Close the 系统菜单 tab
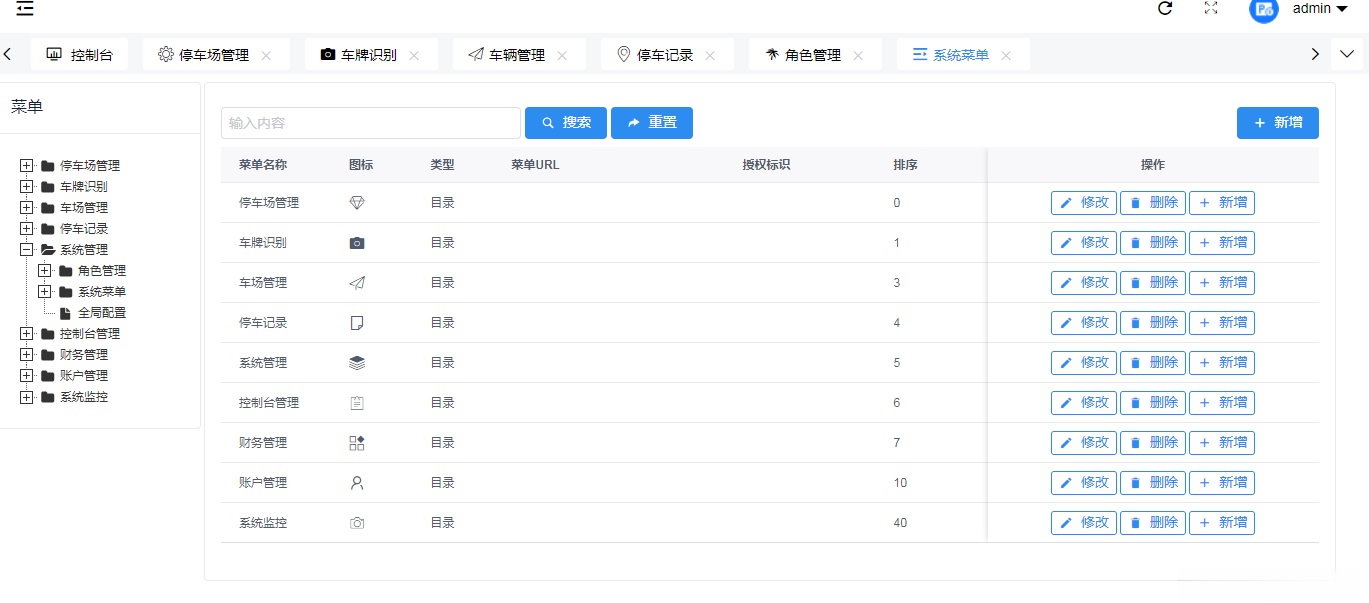 click(1006, 56)
